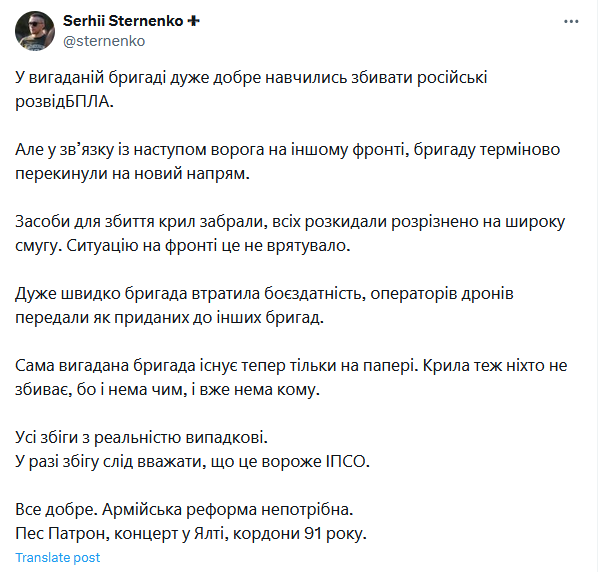Visit the @sternenko handle link
The image size is (599, 572).
[x=104, y=41]
